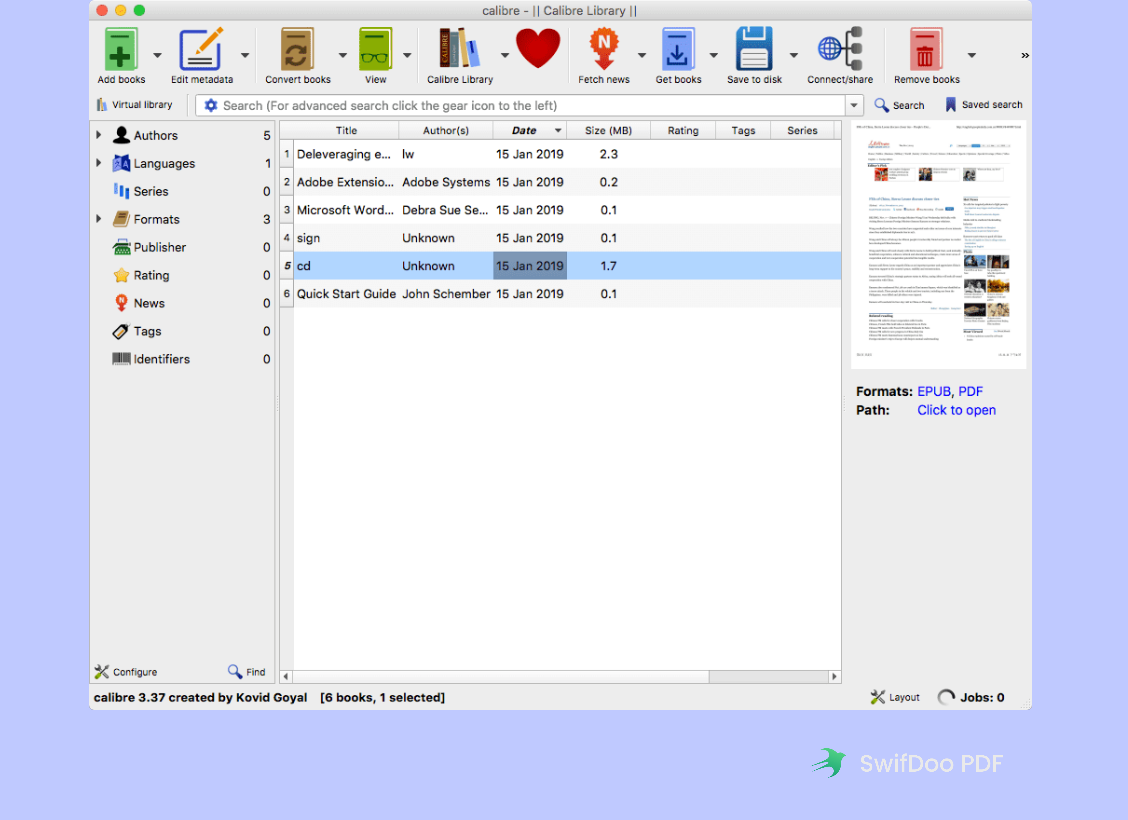1128x820 pixels.
Task: Sort by the Title column header
Action: tap(346, 130)
